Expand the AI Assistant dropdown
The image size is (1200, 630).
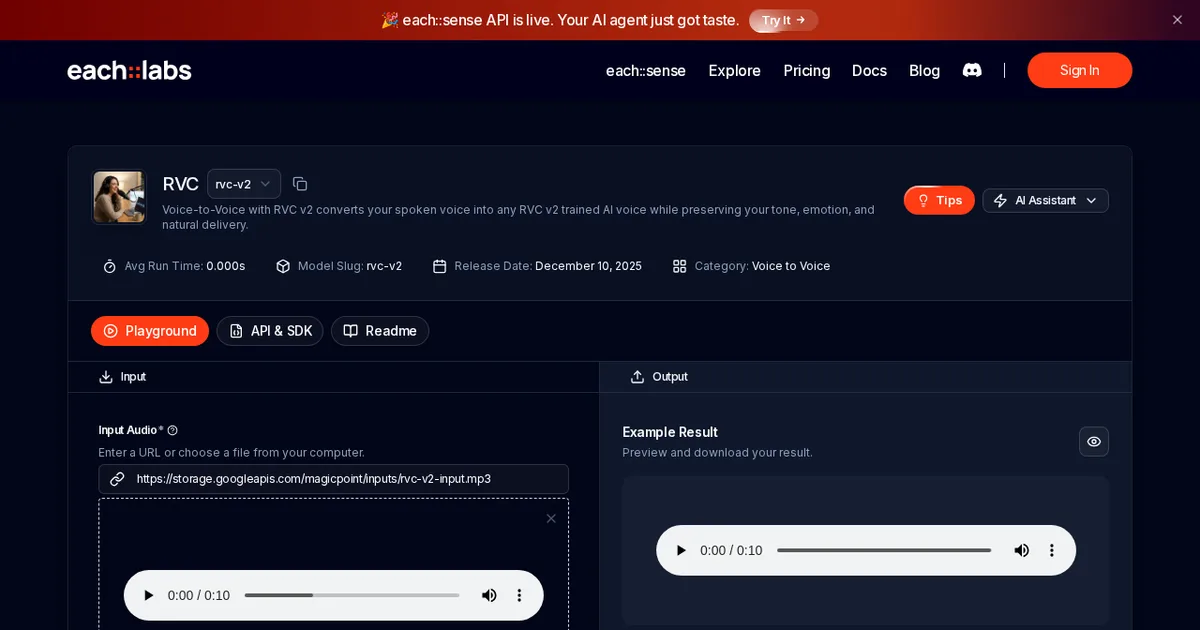click(x=1045, y=200)
